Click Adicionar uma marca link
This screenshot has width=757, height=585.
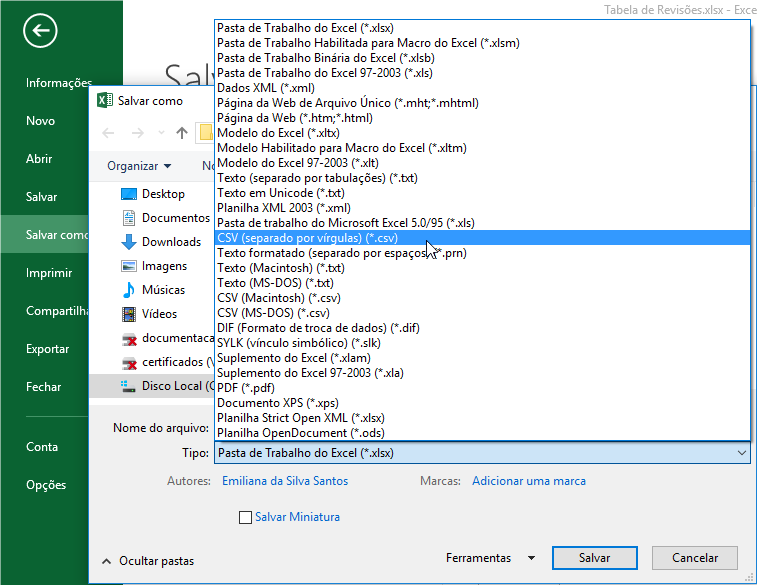point(529,481)
